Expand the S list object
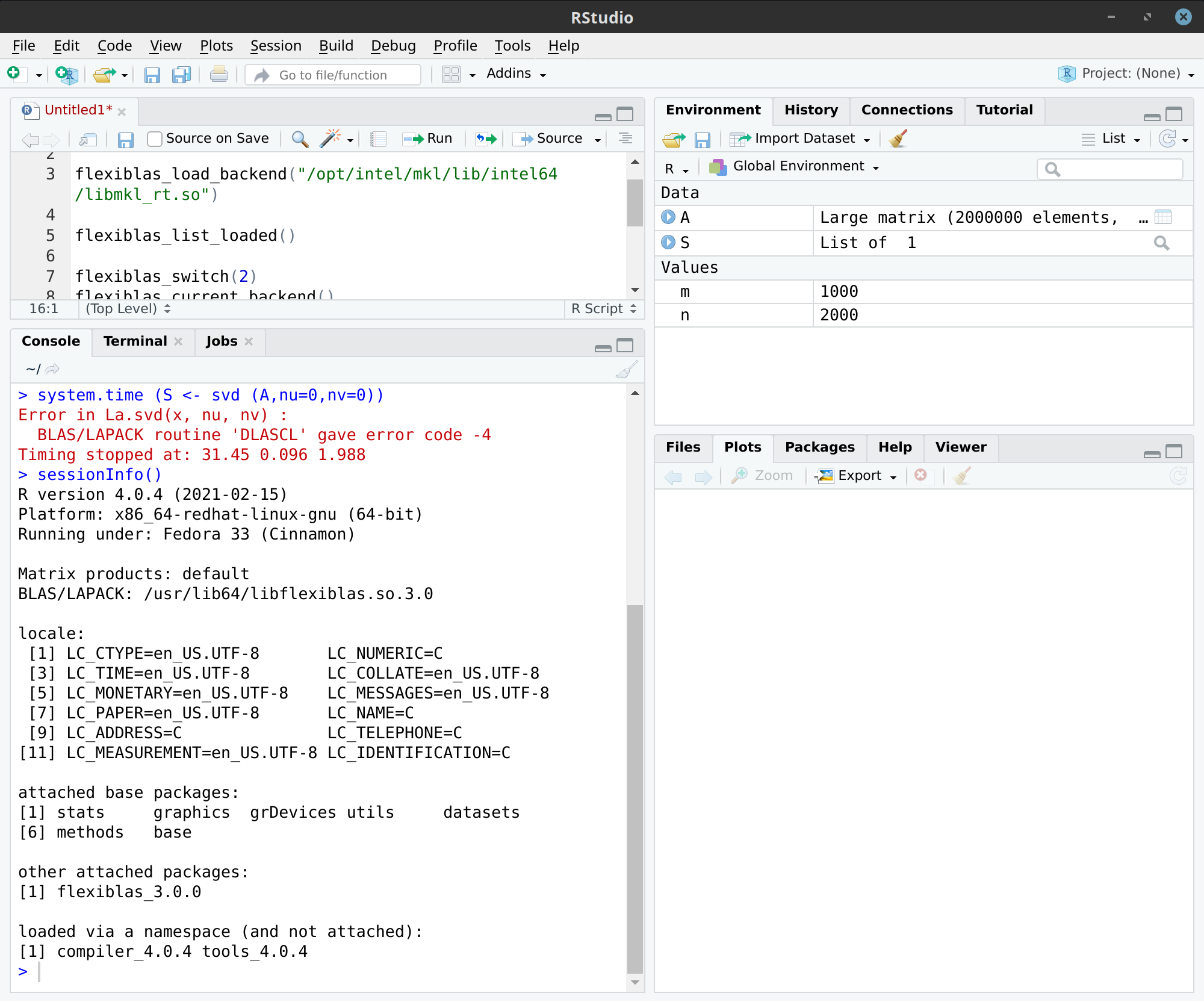The image size is (1204, 1002). (x=668, y=243)
